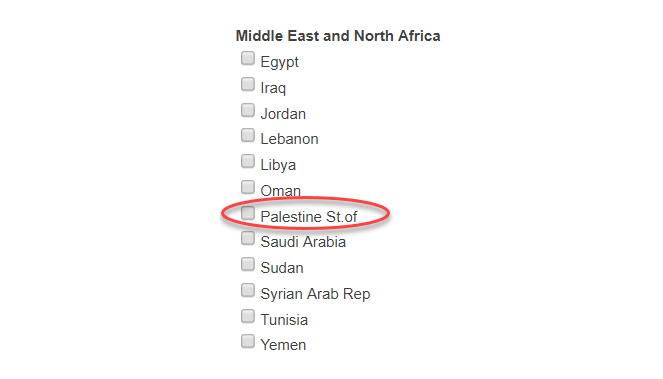Toggle the Tunisia checkbox
This screenshot has height=379, width=663.
pyautogui.click(x=248, y=316)
